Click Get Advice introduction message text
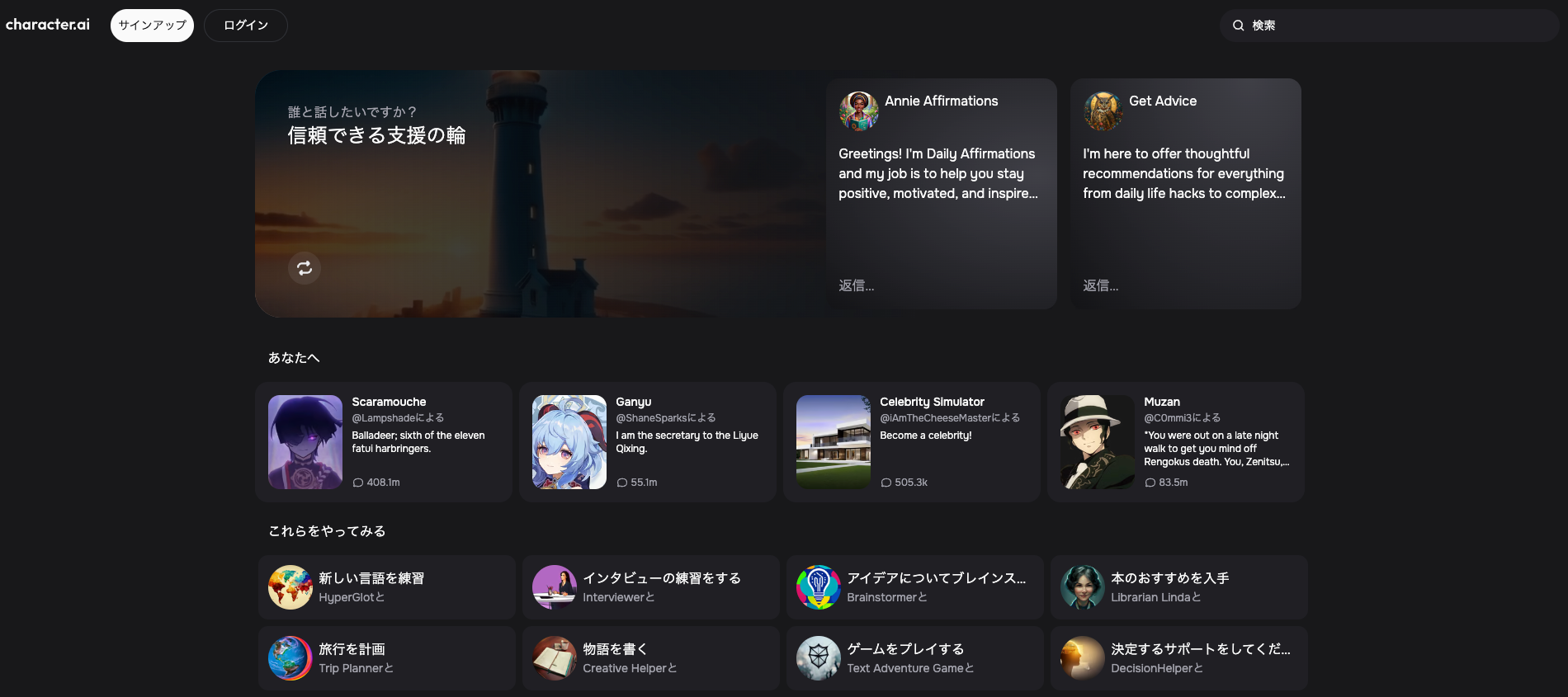 (x=1184, y=173)
